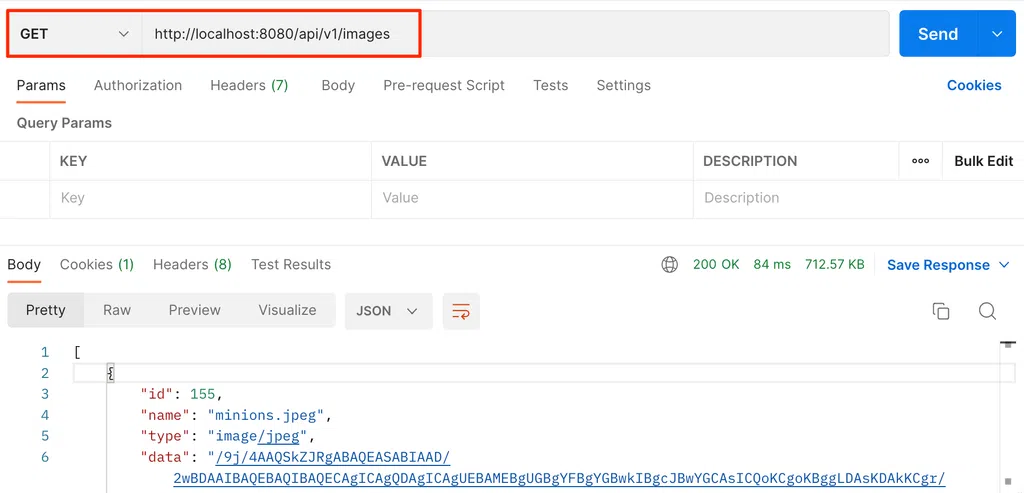Open the JSON format dropdown
The width and height of the screenshot is (1024, 493).
click(388, 311)
